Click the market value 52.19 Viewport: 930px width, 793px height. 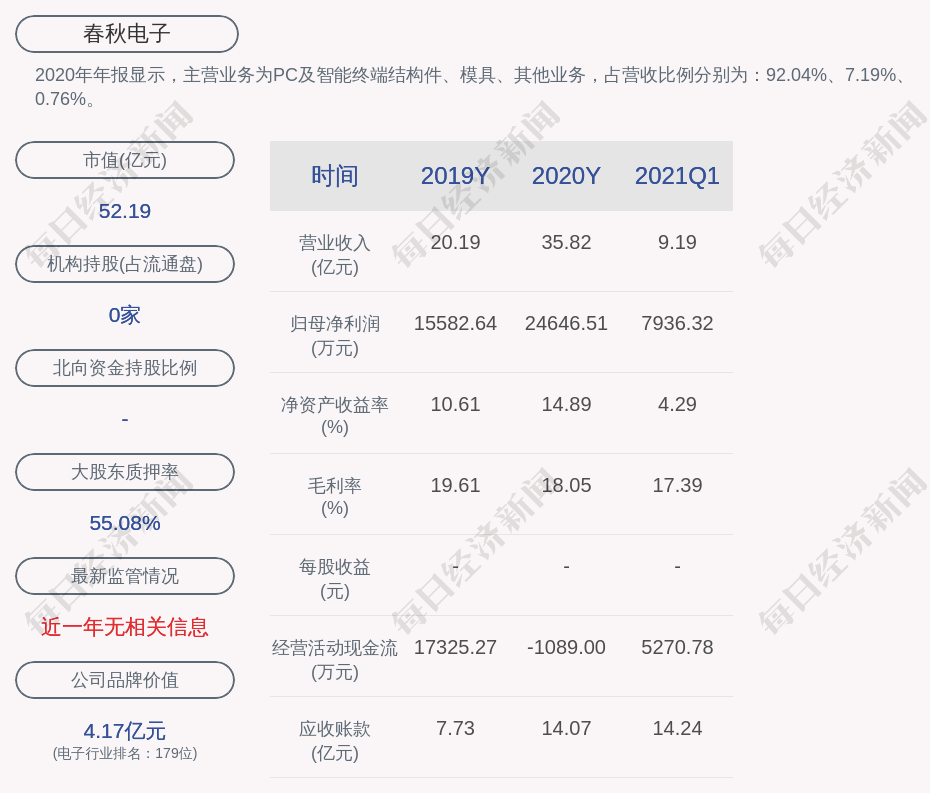[x=125, y=211]
